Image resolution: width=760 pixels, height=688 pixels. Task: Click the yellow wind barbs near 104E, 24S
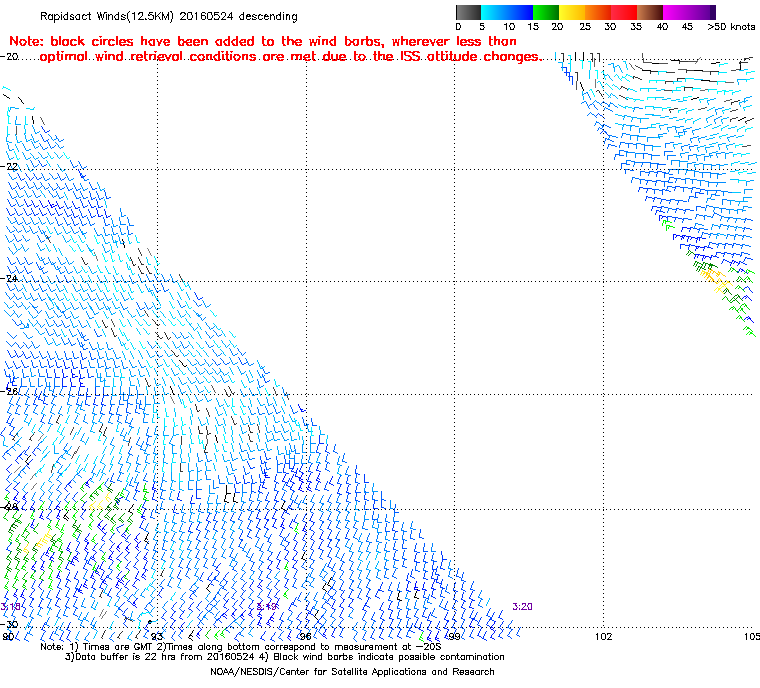pyautogui.click(x=715, y=280)
